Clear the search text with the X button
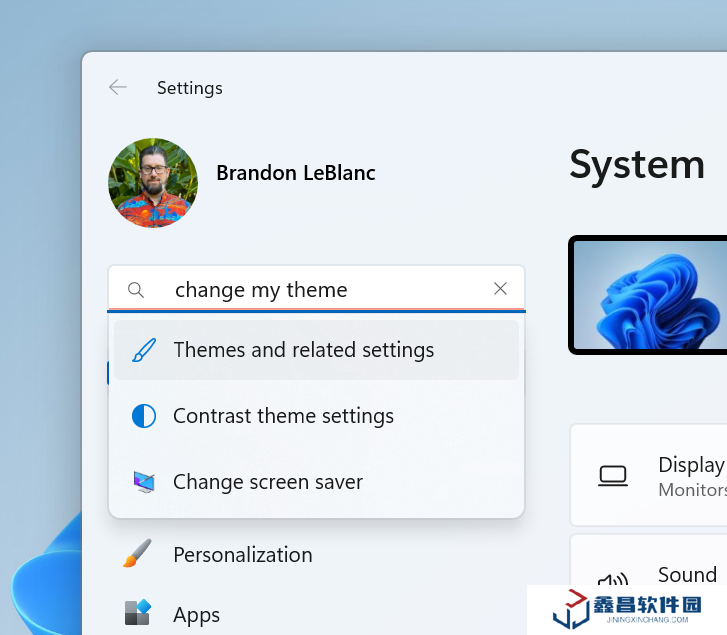The height and width of the screenshot is (635, 727). tap(501, 289)
